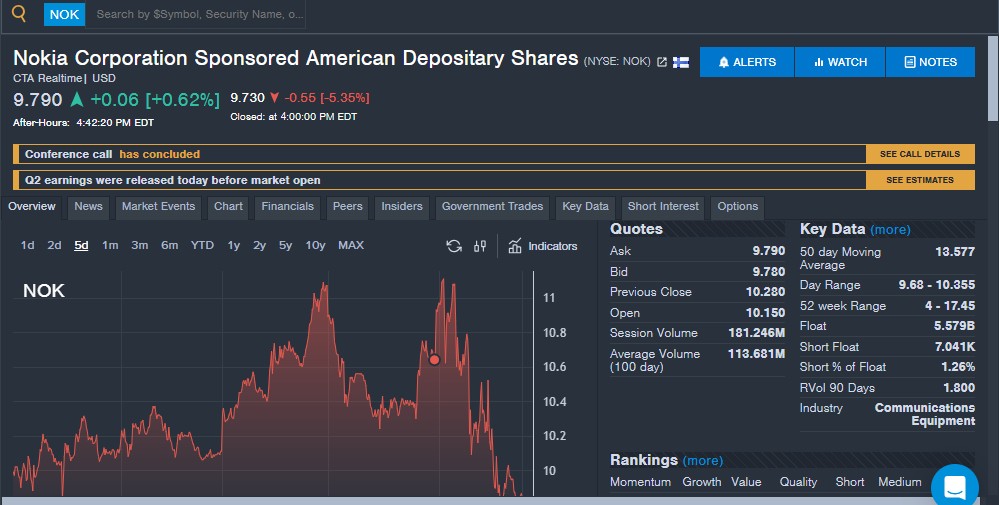The width and height of the screenshot is (999, 505).
Task: Select the YTD chart range
Action: click(x=202, y=245)
